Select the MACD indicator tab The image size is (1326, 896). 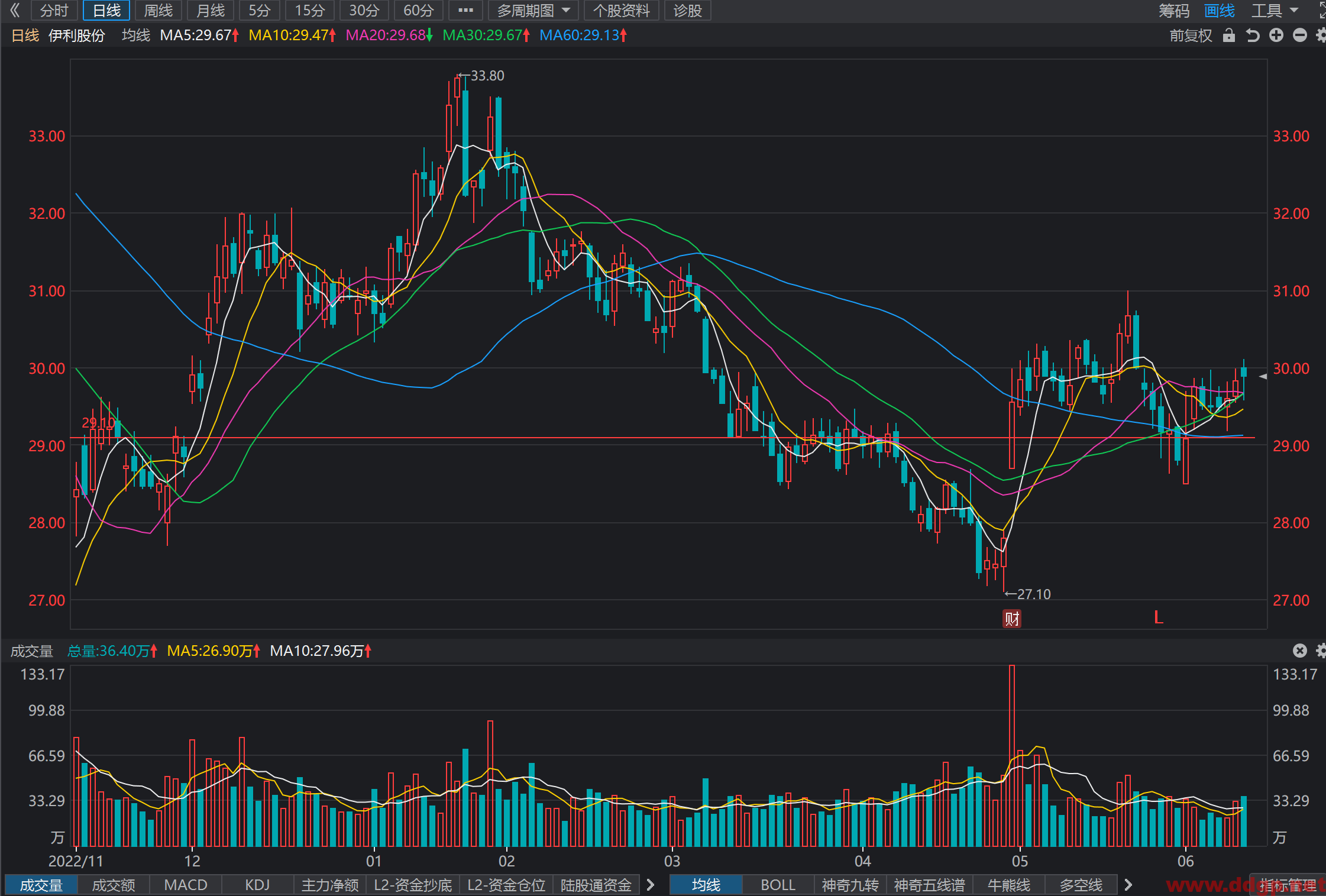pos(186,885)
